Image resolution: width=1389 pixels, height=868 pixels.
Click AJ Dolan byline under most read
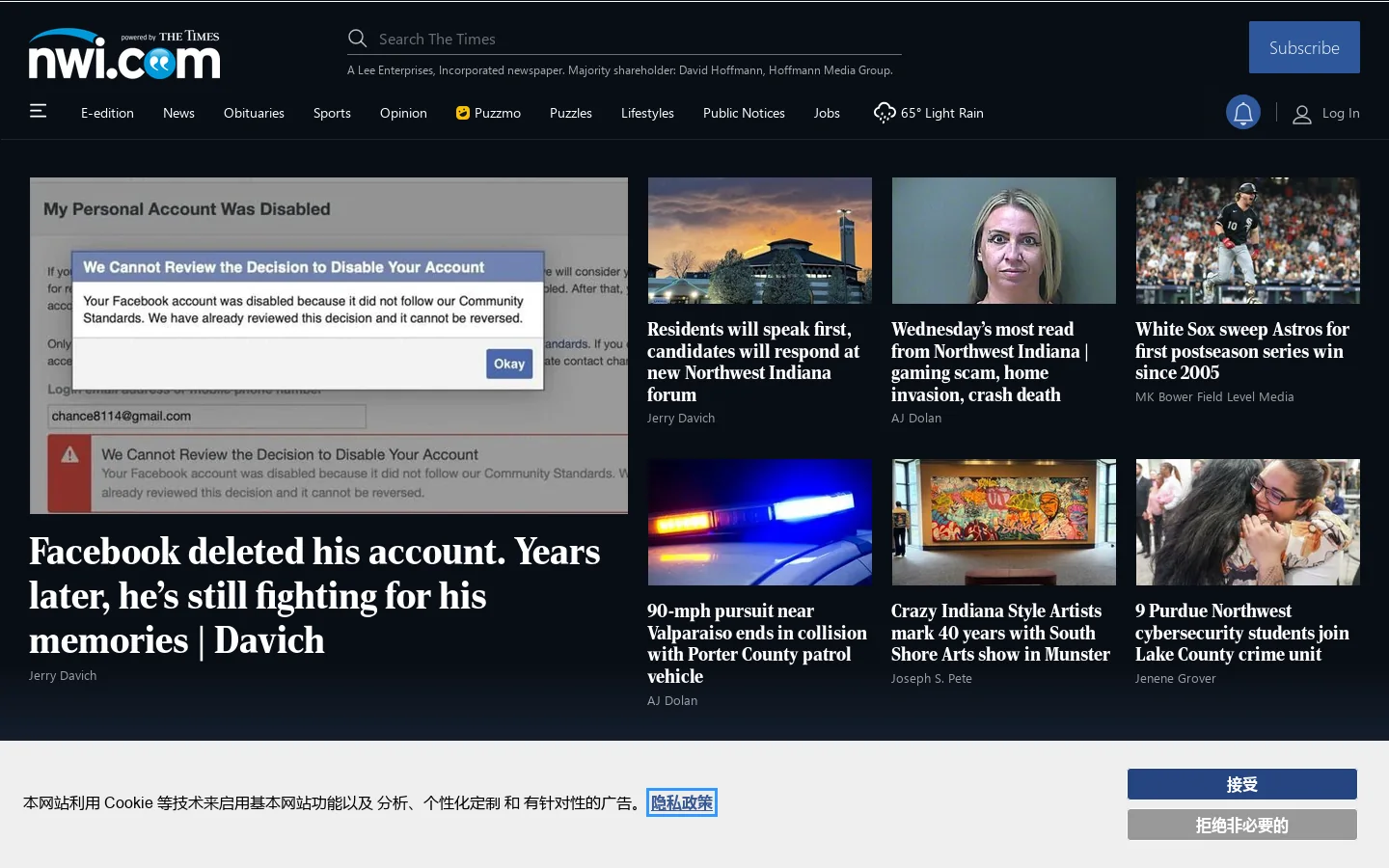point(916,419)
